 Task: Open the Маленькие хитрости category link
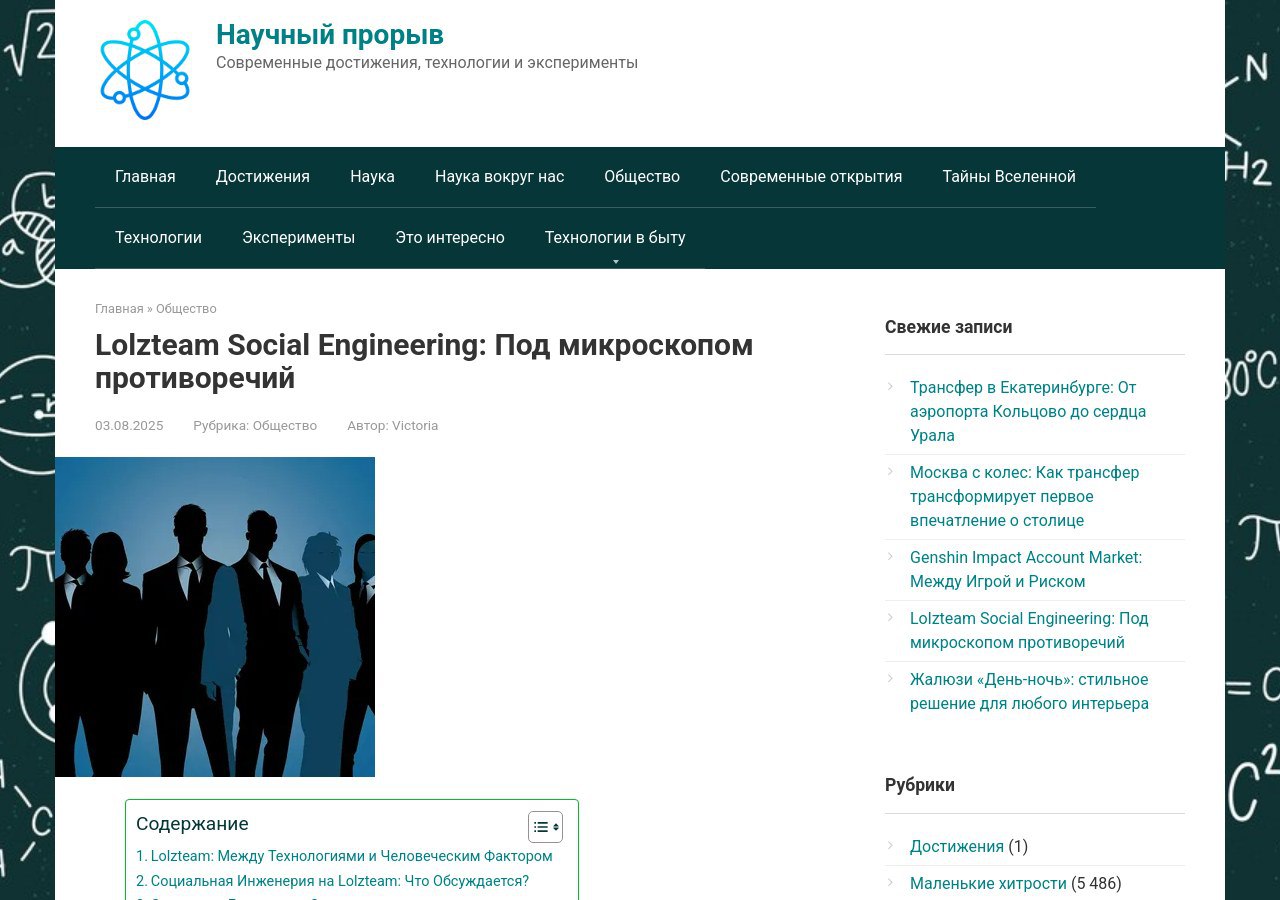(x=988, y=884)
